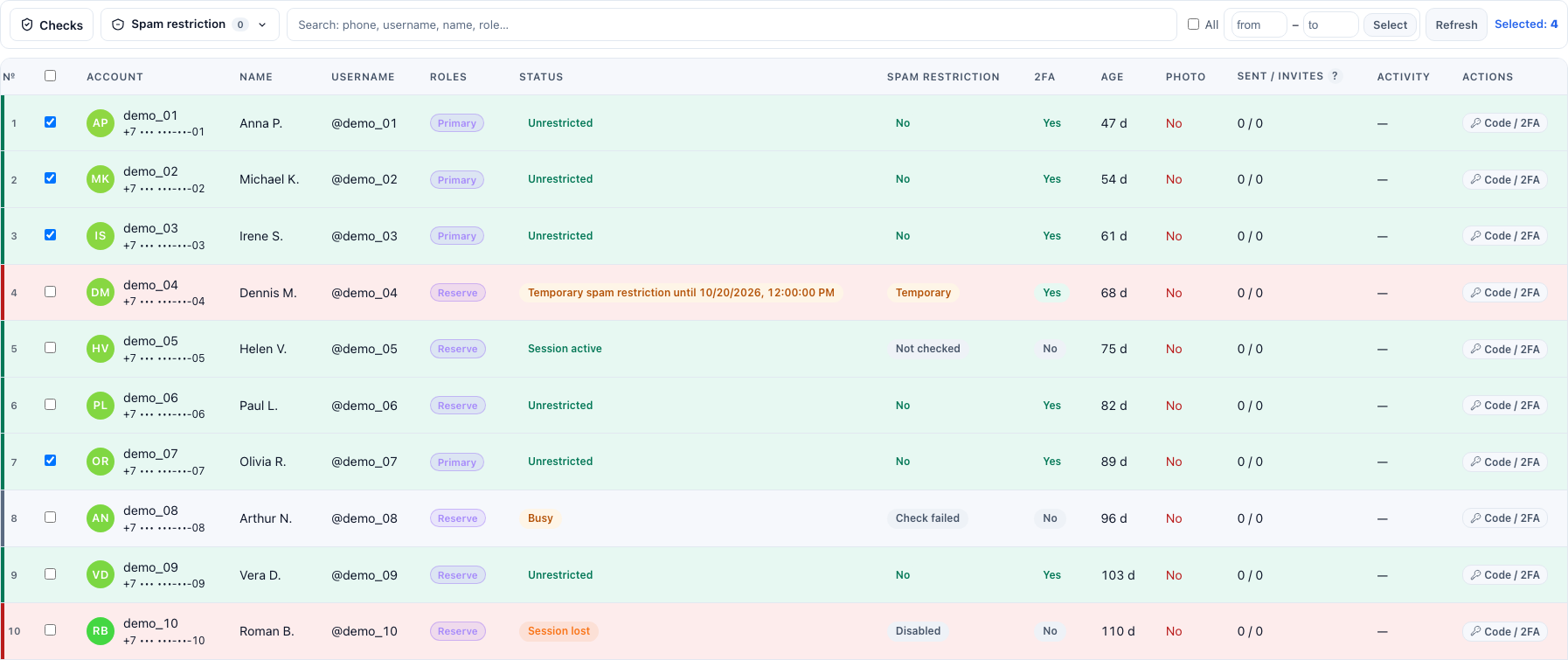Viewport: 1568px width, 660px height.
Task: Click the AP avatar for demo_01
Action: tap(101, 123)
